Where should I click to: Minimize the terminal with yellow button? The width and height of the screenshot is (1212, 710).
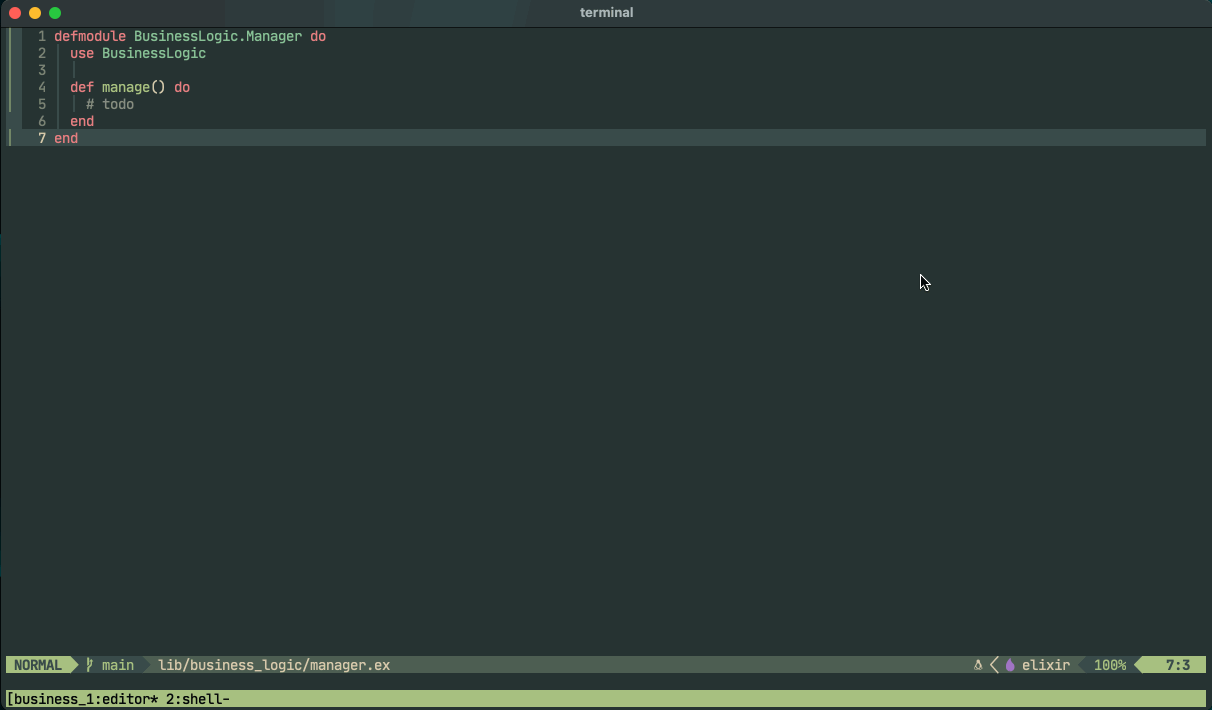coord(35,13)
